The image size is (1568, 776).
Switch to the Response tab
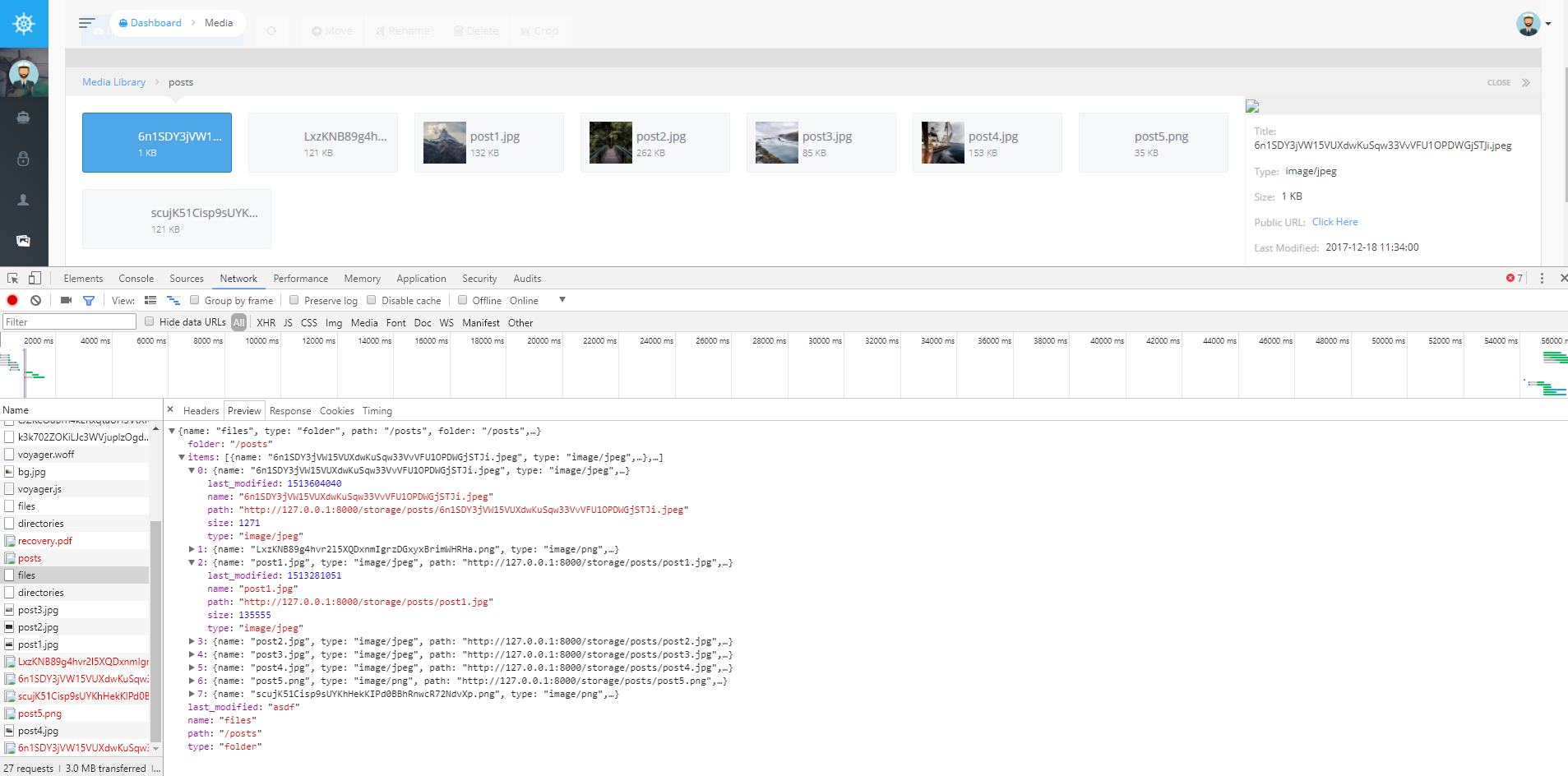point(289,410)
